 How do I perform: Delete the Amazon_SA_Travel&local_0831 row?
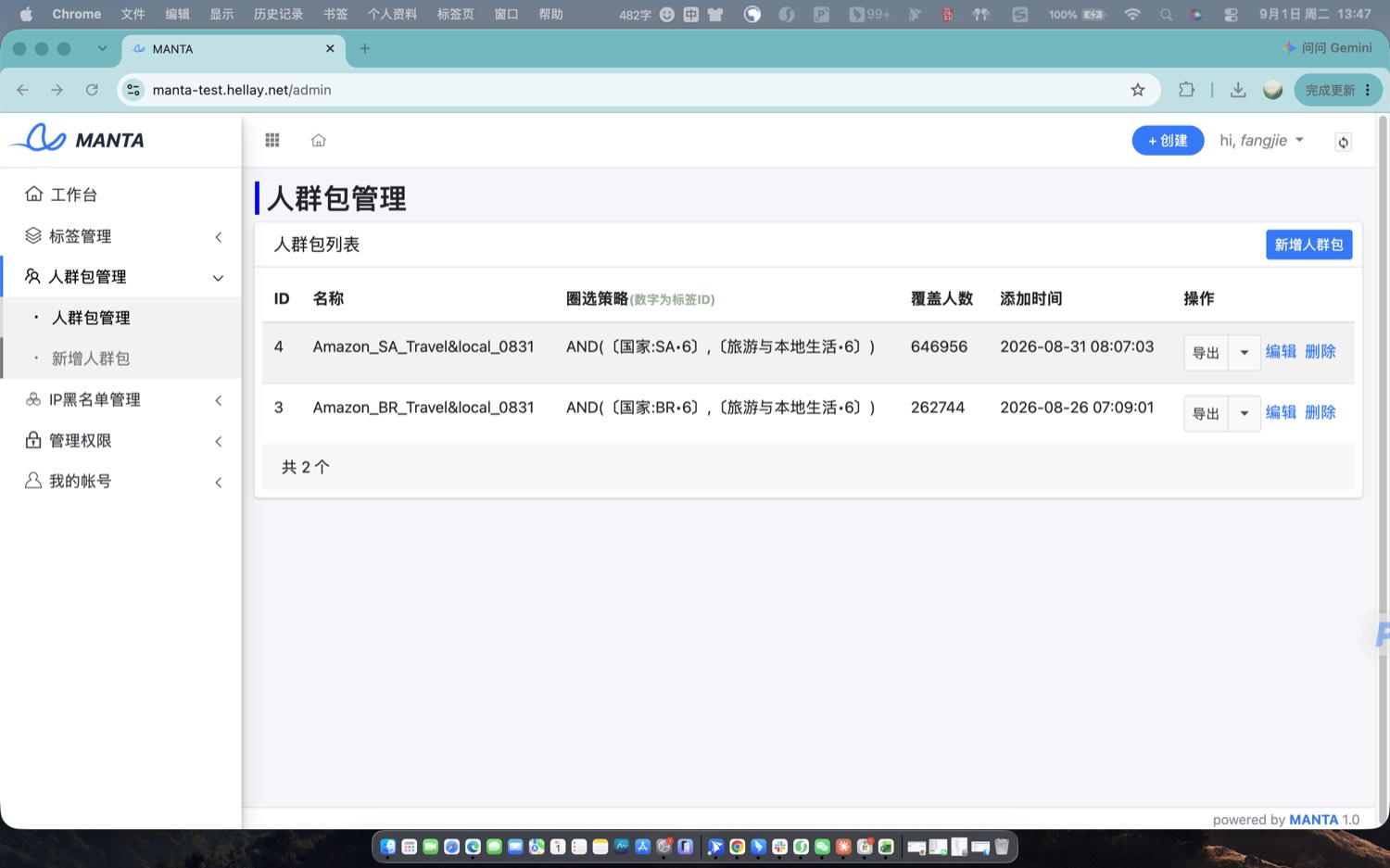tap(1320, 351)
